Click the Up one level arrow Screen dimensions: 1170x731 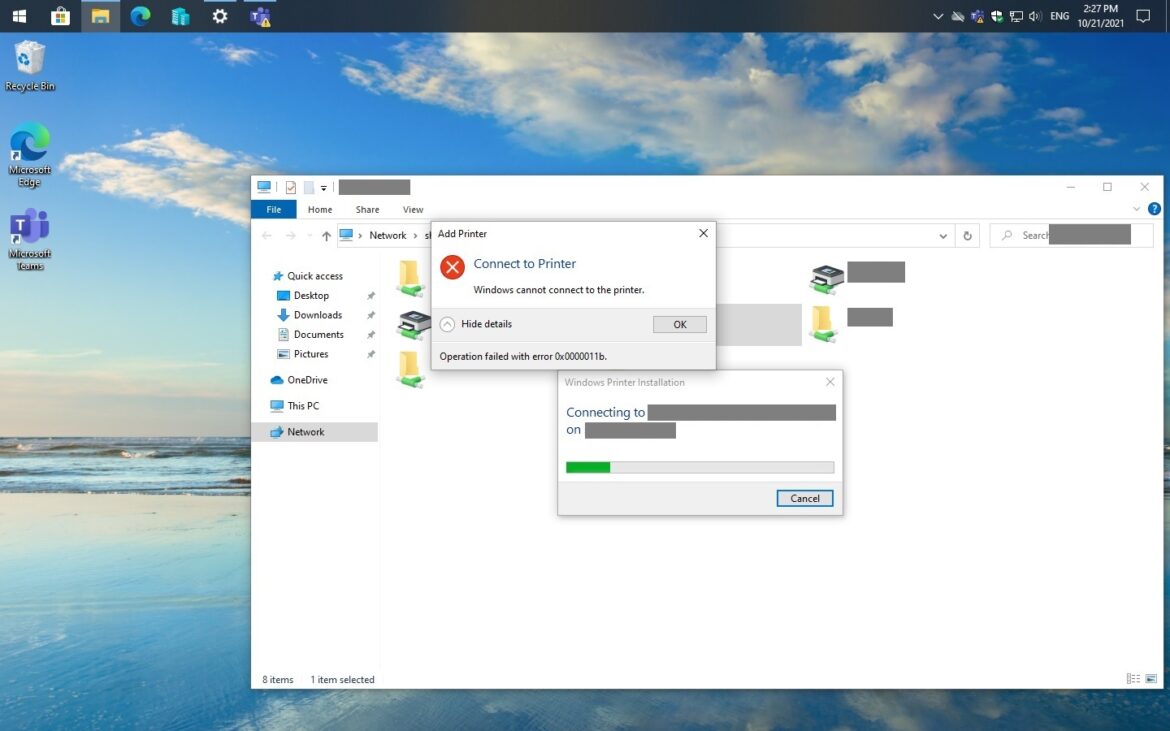tap(326, 236)
